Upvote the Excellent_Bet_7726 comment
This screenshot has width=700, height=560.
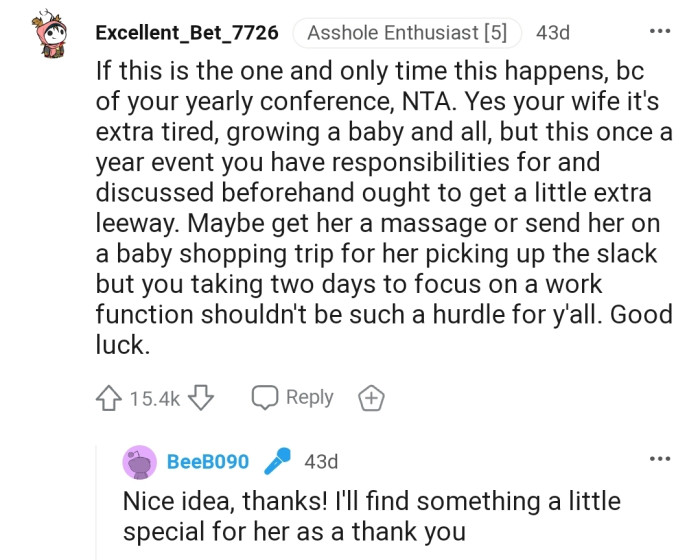pos(108,398)
